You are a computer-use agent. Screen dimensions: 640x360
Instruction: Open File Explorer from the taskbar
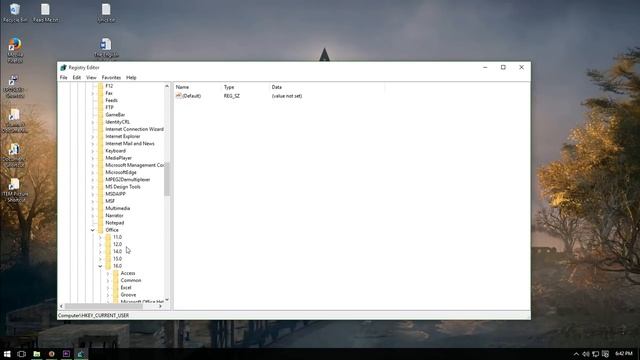(37, 354)
